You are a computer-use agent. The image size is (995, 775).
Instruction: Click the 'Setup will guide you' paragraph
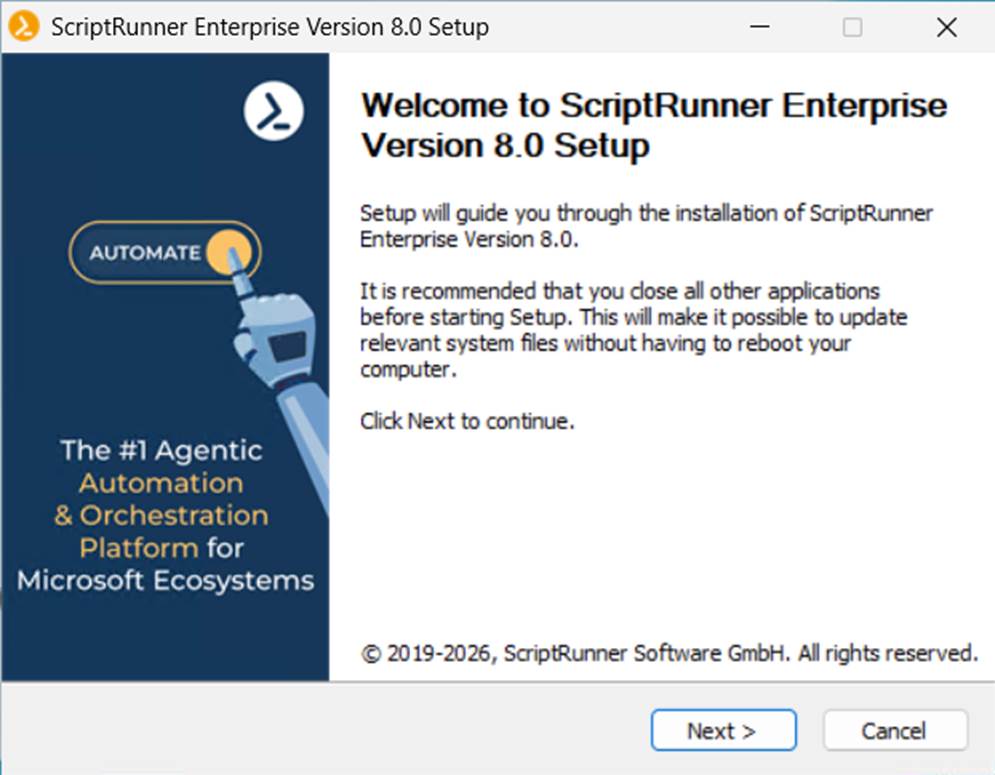[646, 226]
